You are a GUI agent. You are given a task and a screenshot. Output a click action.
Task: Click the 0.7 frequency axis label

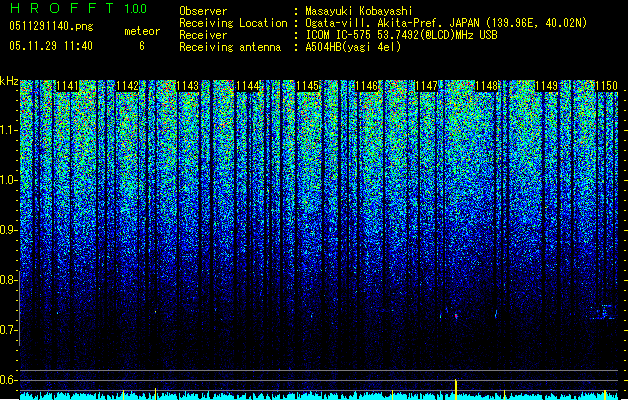8,330
